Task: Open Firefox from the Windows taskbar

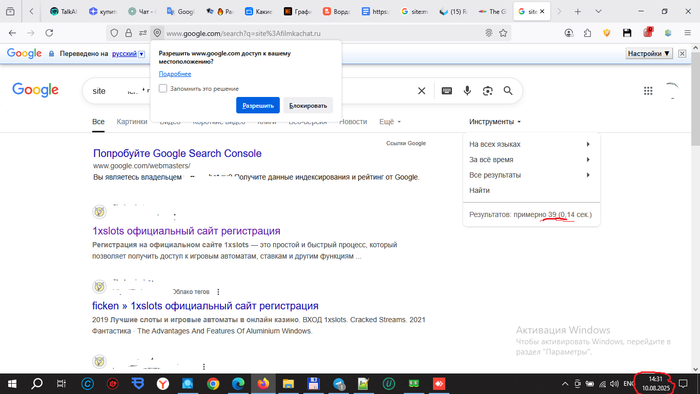Action: (263, 384)
